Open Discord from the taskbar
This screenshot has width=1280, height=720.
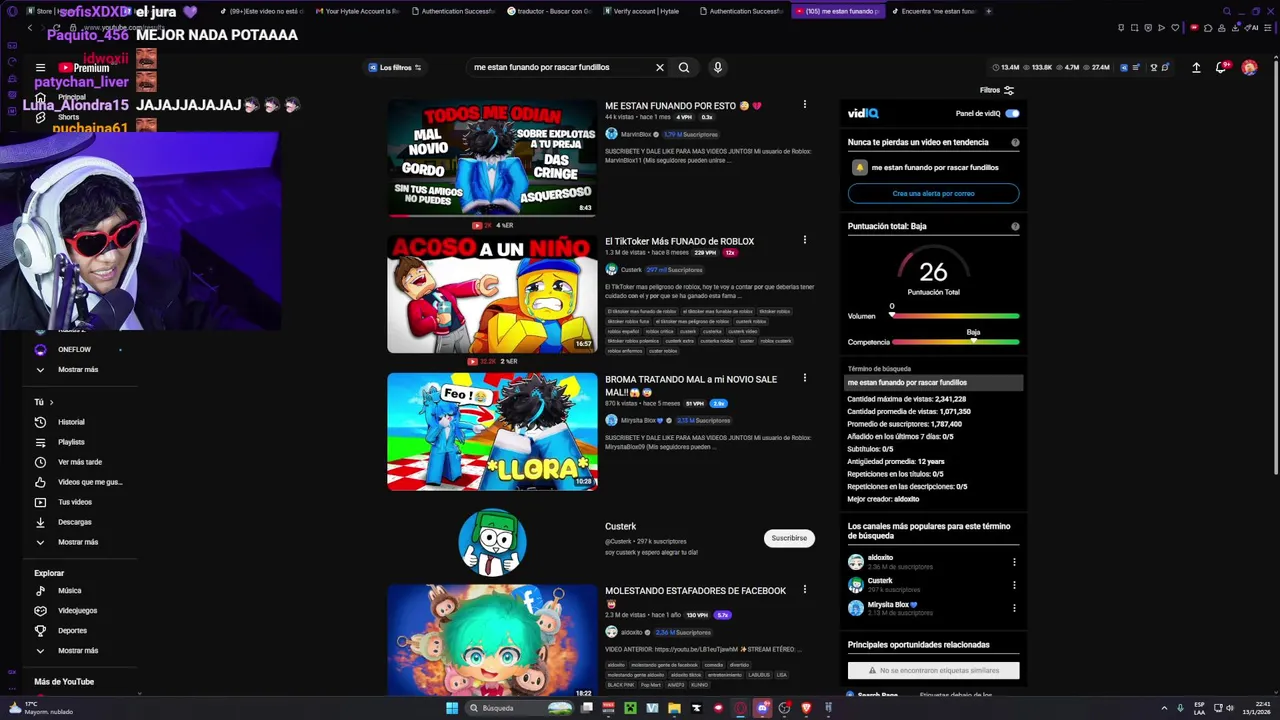pyautogui.click(x=762, y=708)
